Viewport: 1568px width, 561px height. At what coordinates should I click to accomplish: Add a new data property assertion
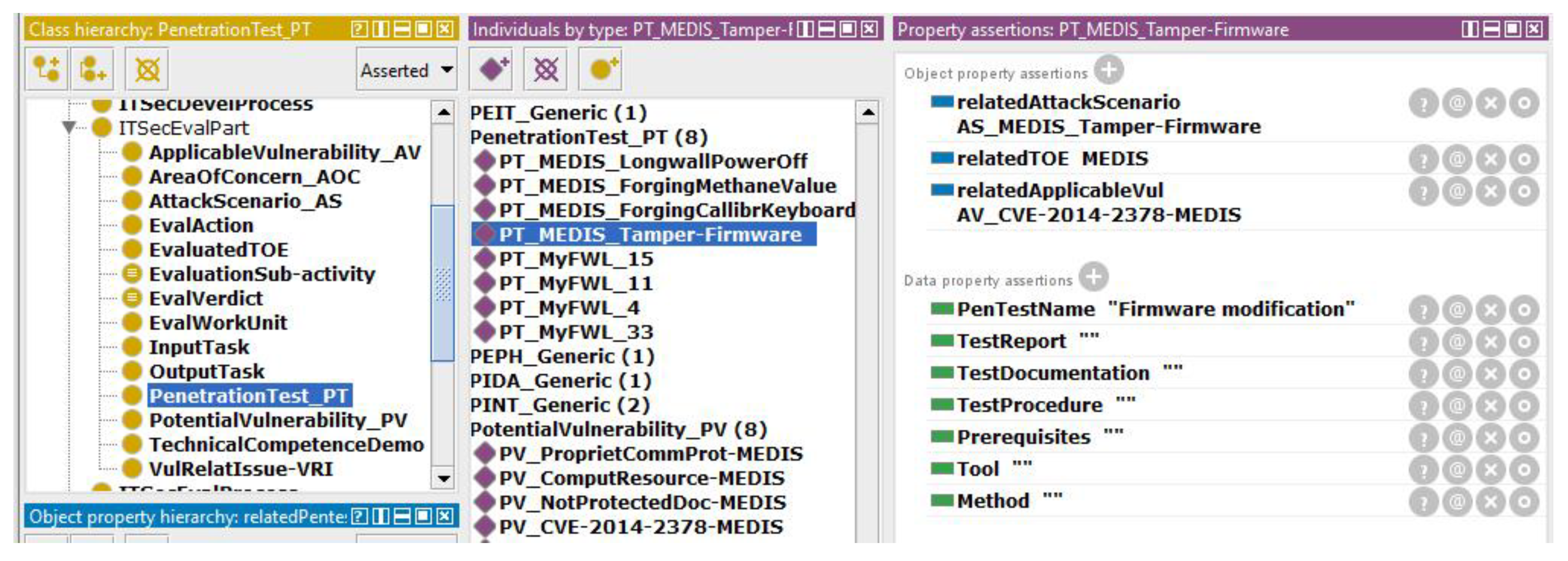1093,277
